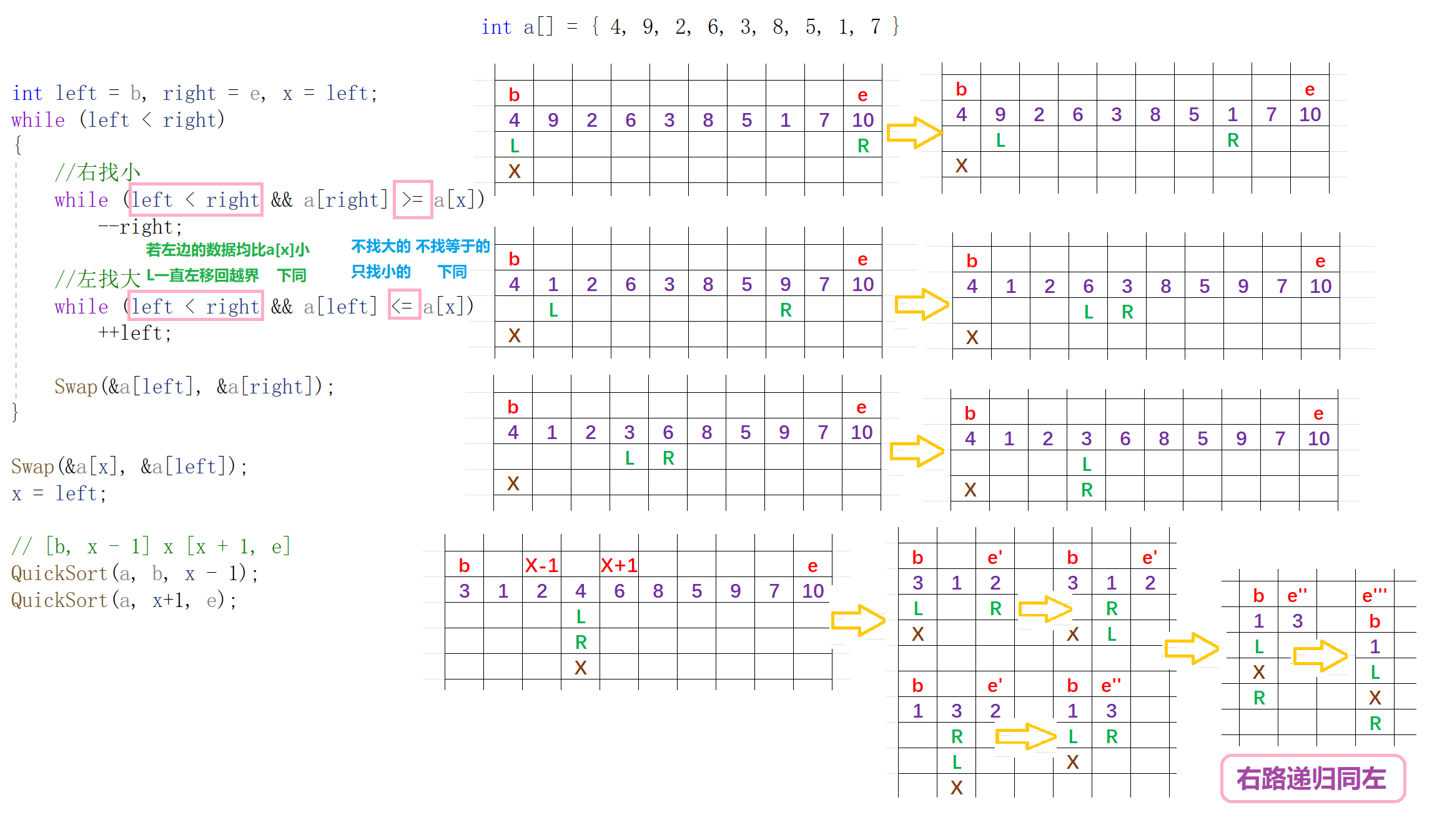
Task: Click the comment //右找小
Action: (97, 172)
